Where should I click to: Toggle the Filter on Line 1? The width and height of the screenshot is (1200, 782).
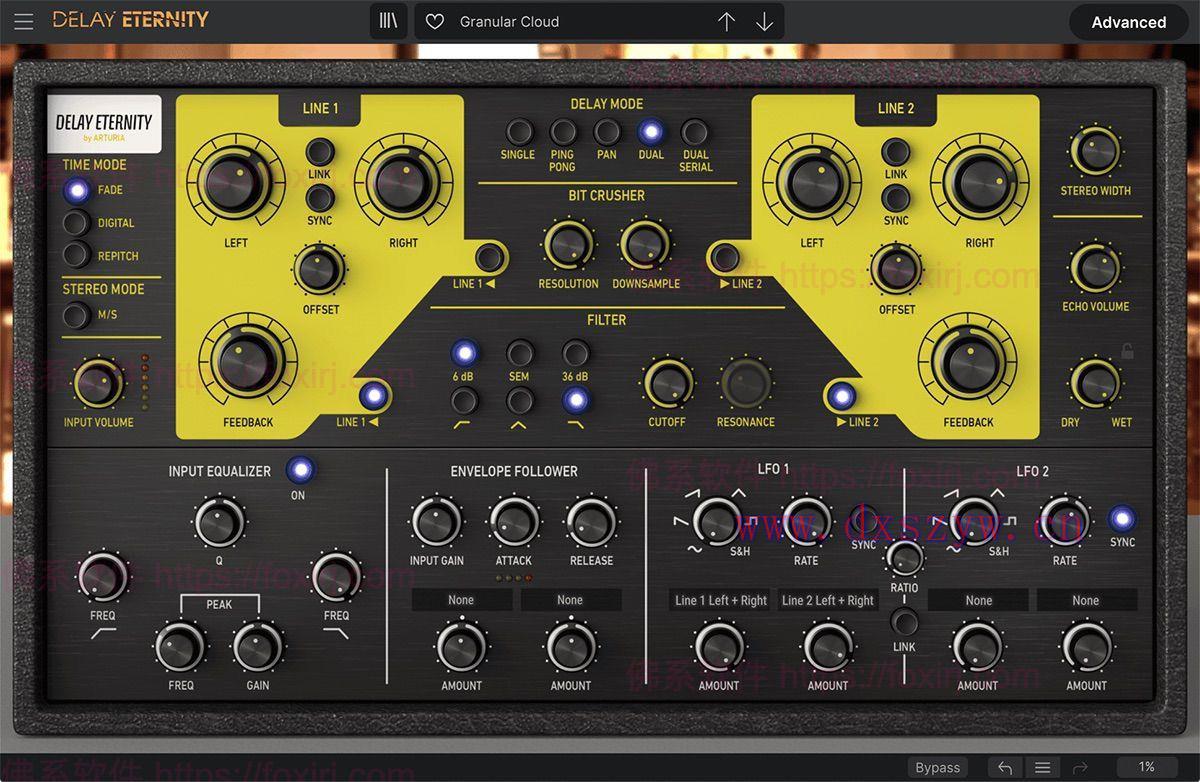tap(374, 396)
